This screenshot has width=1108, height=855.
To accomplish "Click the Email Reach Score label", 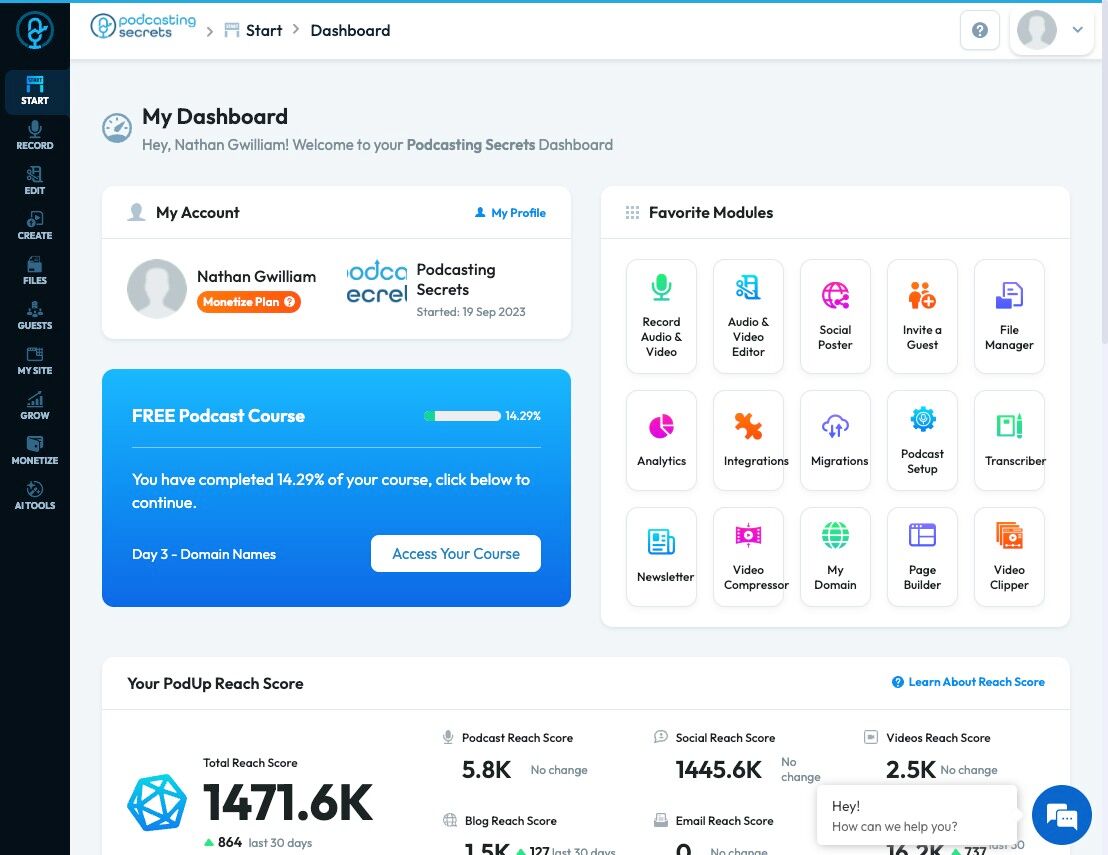I will point(724,820).
